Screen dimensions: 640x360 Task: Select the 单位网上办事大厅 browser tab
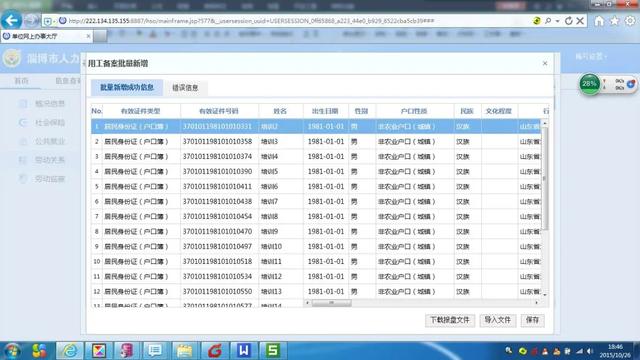pyautogui.click(x=47, y=36)
